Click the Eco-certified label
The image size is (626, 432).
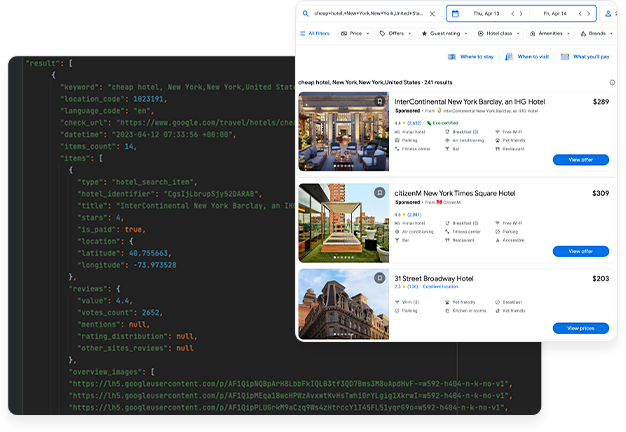point(442,123)
